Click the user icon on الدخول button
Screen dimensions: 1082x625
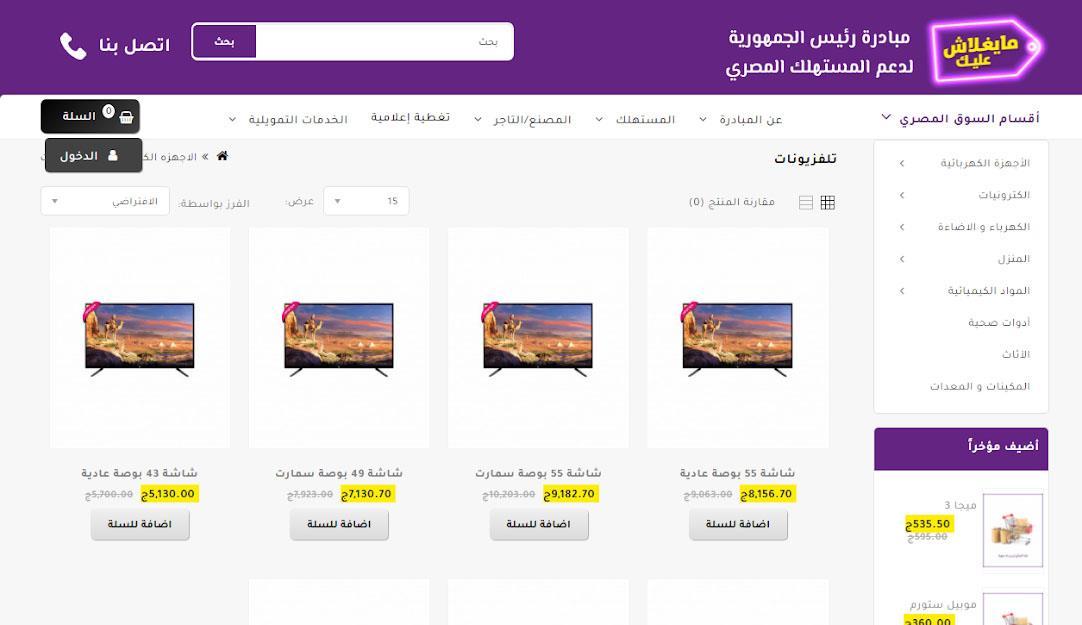[112, 155]
